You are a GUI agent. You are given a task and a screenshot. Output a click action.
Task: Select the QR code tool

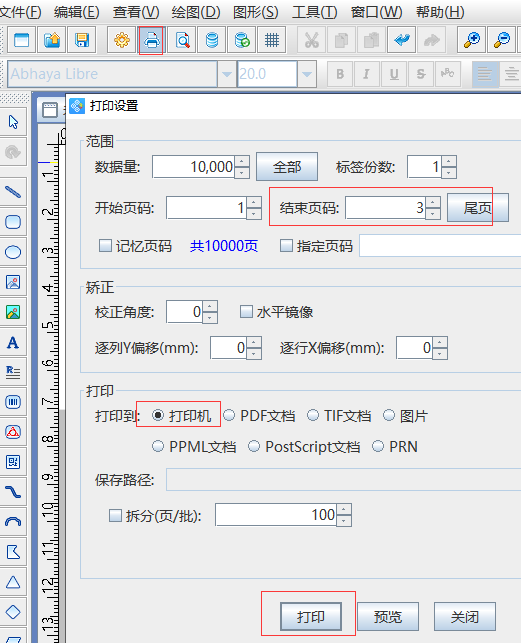click(x=13, y=462)
